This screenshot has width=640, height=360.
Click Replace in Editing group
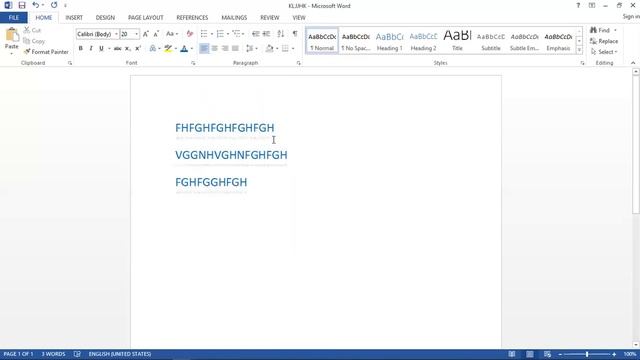pyautogui.click(x=604, y=41)
